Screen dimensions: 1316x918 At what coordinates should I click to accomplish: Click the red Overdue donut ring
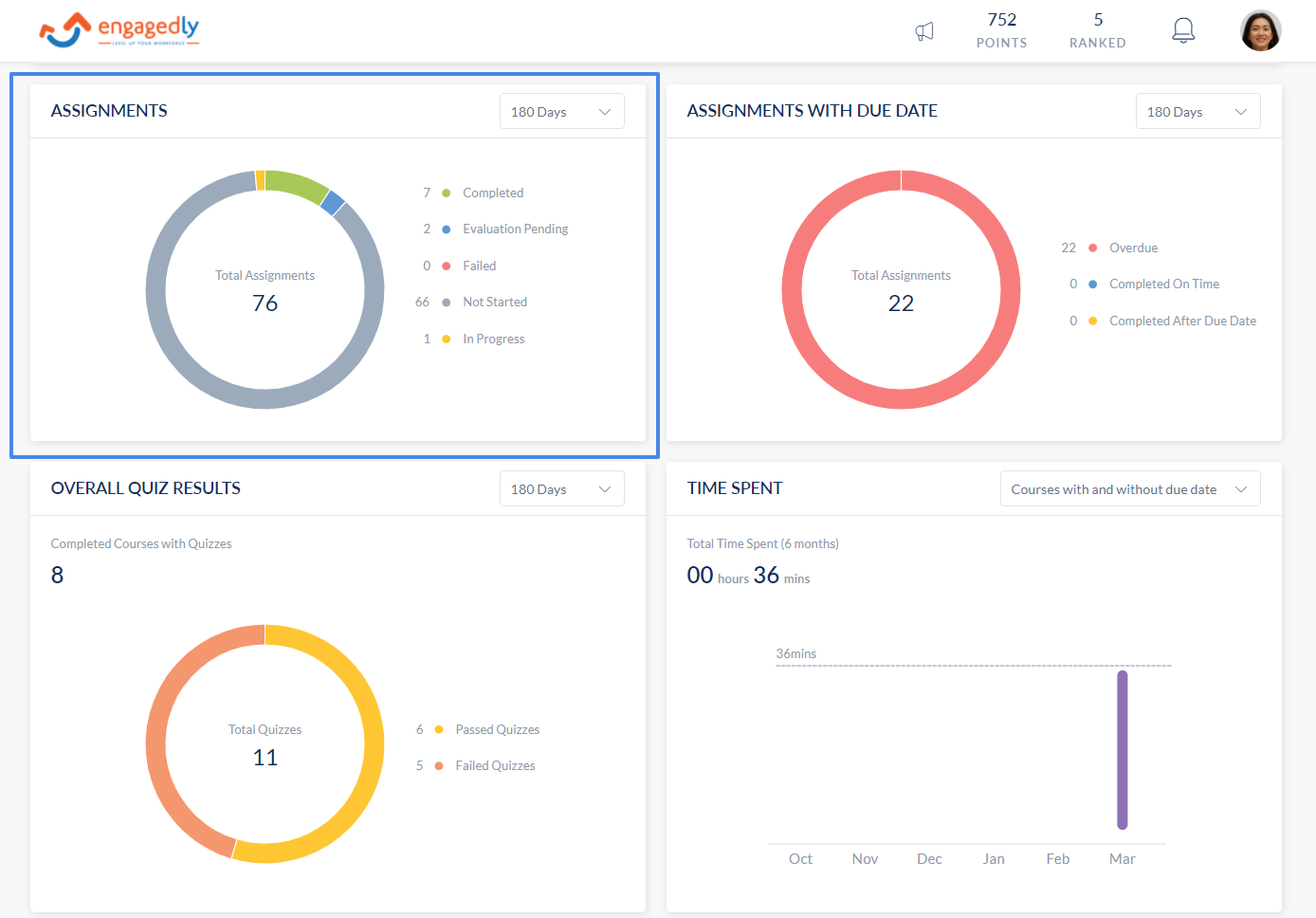pos(902,399)
